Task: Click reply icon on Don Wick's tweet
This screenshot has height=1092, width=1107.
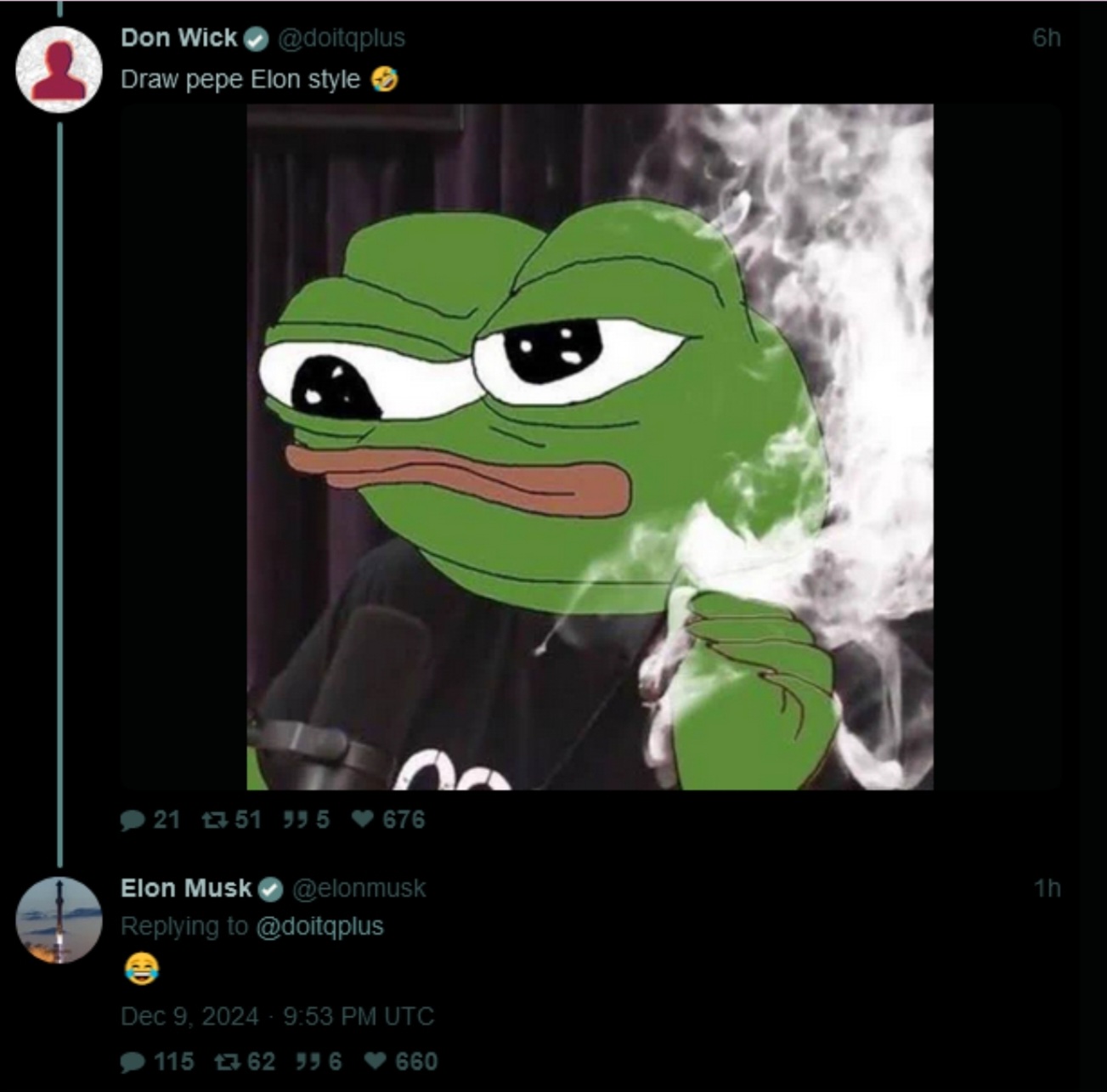Action: 133,820
